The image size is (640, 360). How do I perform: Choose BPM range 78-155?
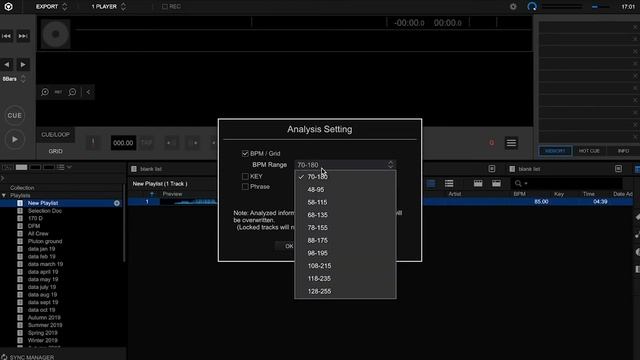pos(345,228)
